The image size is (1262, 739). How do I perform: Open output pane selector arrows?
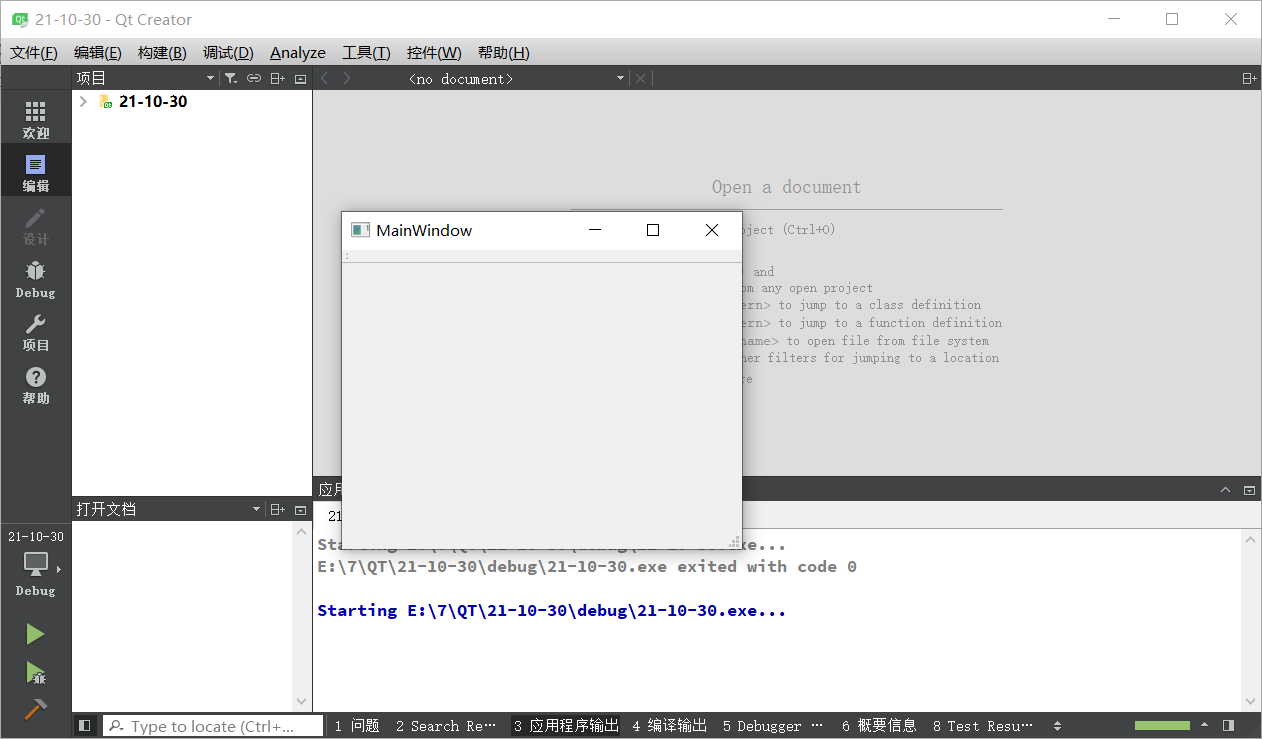coord(1057,726)
